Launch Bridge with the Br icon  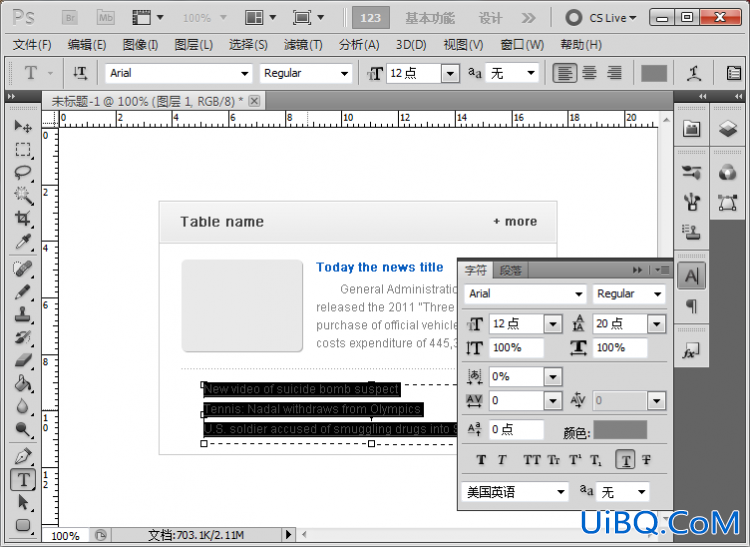(70, 18)
